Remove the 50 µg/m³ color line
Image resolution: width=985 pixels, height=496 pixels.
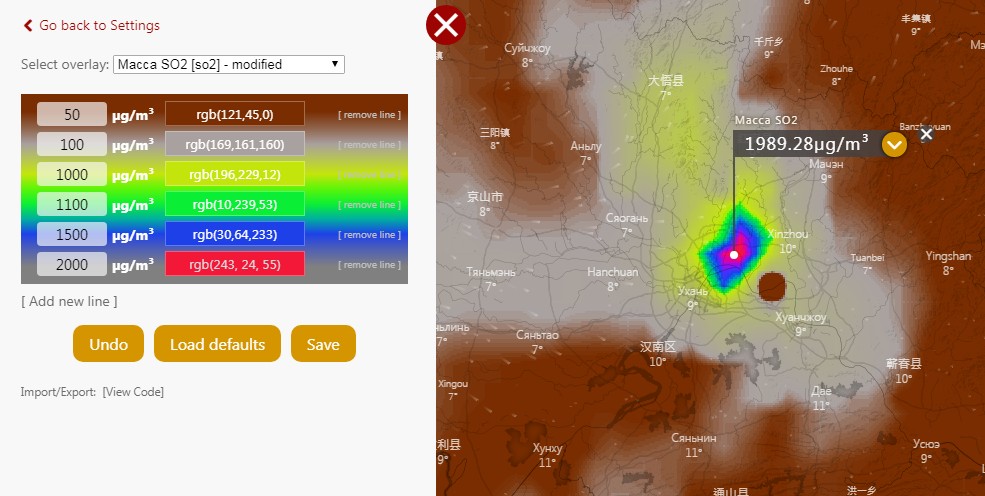369,115
